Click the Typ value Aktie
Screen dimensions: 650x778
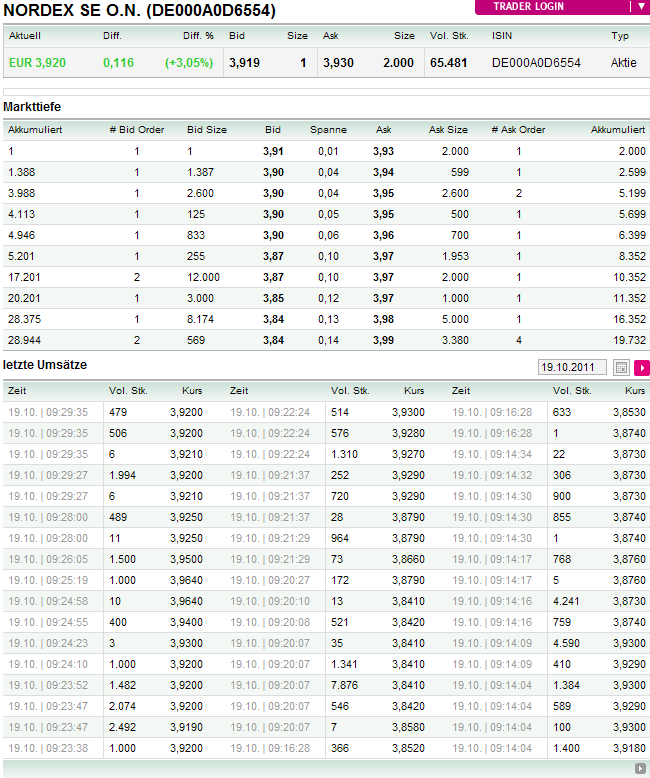623,63
